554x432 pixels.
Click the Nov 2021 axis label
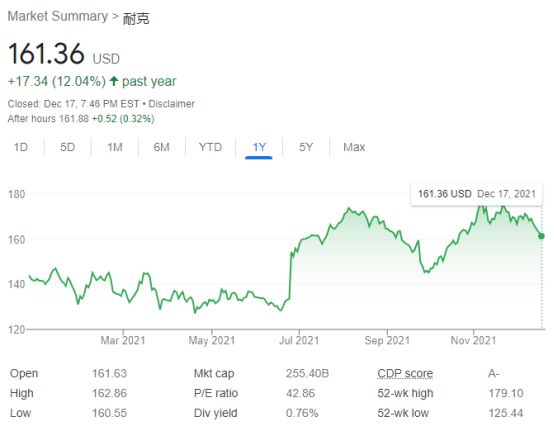[x=473, y=341]
